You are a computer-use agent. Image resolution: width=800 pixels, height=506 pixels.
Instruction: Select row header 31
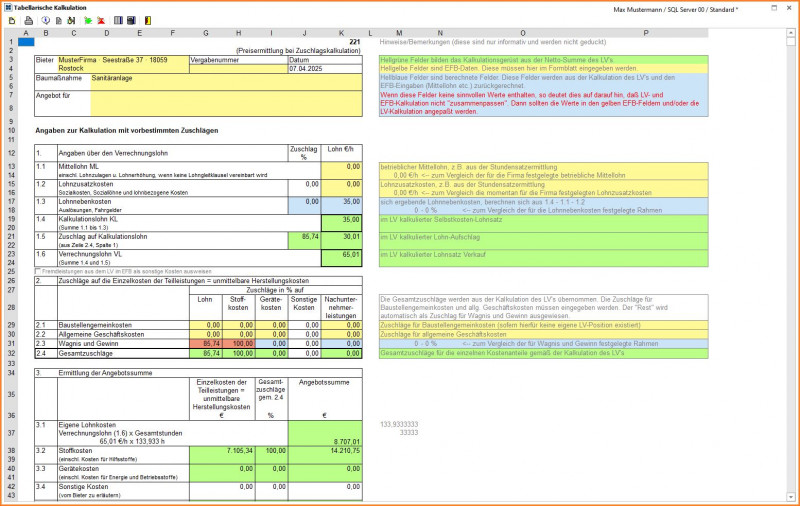click(x=10, y=343)
